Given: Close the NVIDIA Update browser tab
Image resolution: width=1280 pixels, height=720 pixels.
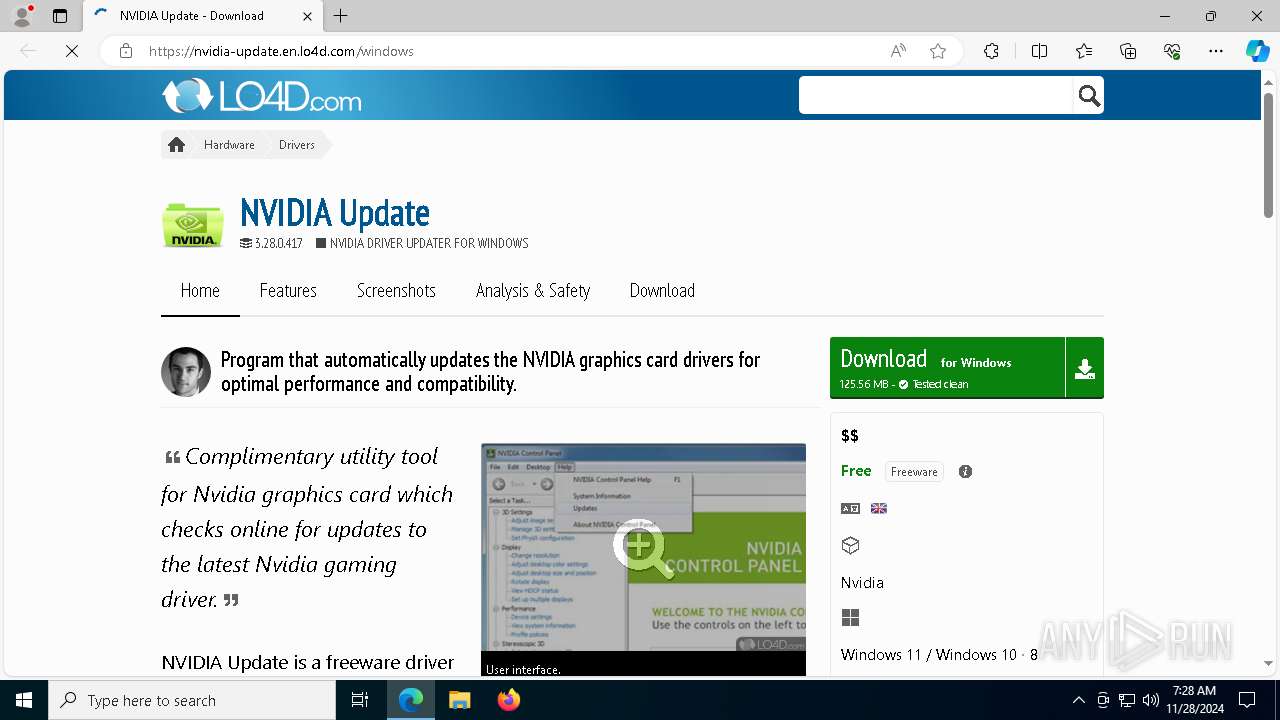Looking at the screenshot, I should pyautogui.click(x=307, y=16).
